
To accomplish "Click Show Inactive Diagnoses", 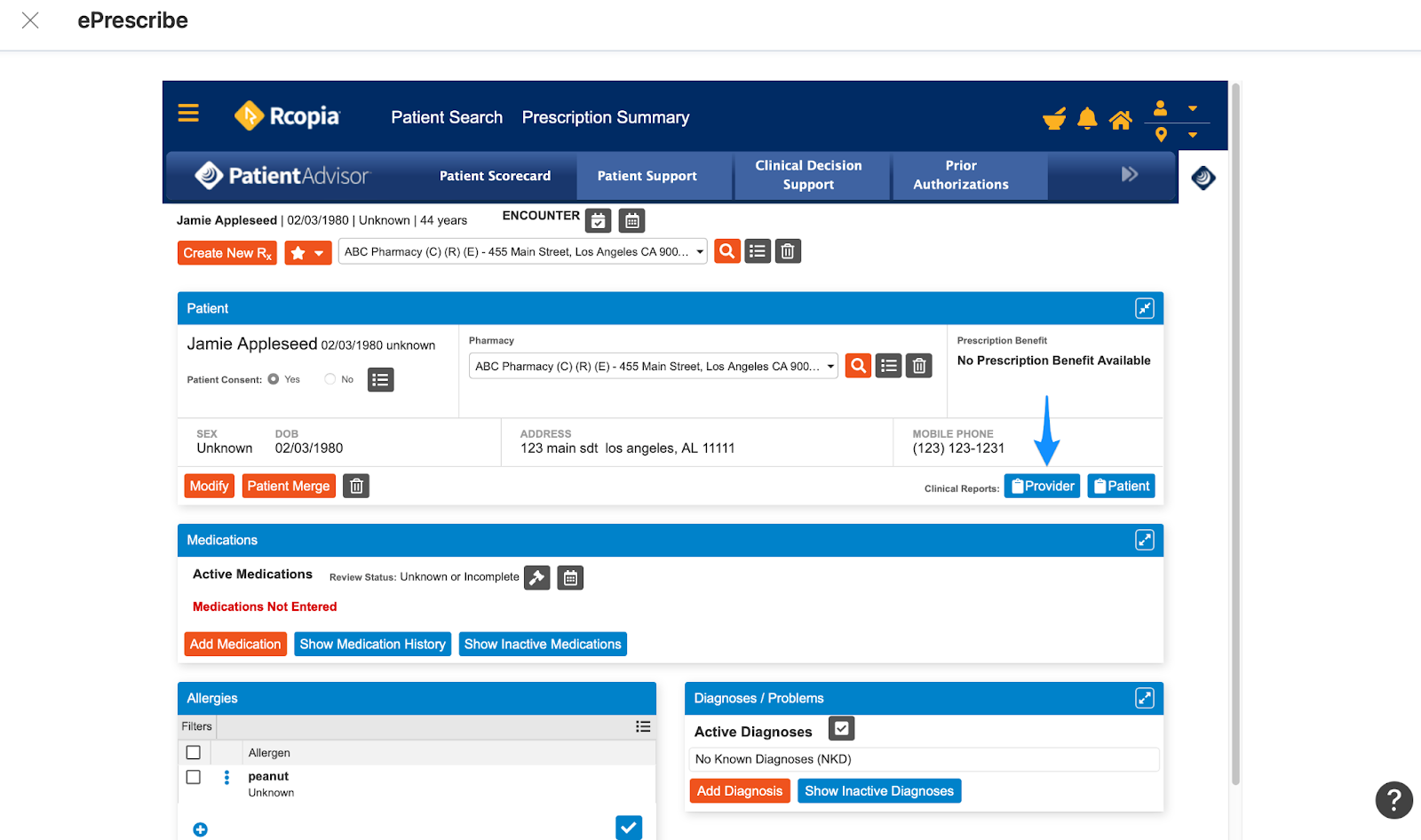I will pos(879,790).
